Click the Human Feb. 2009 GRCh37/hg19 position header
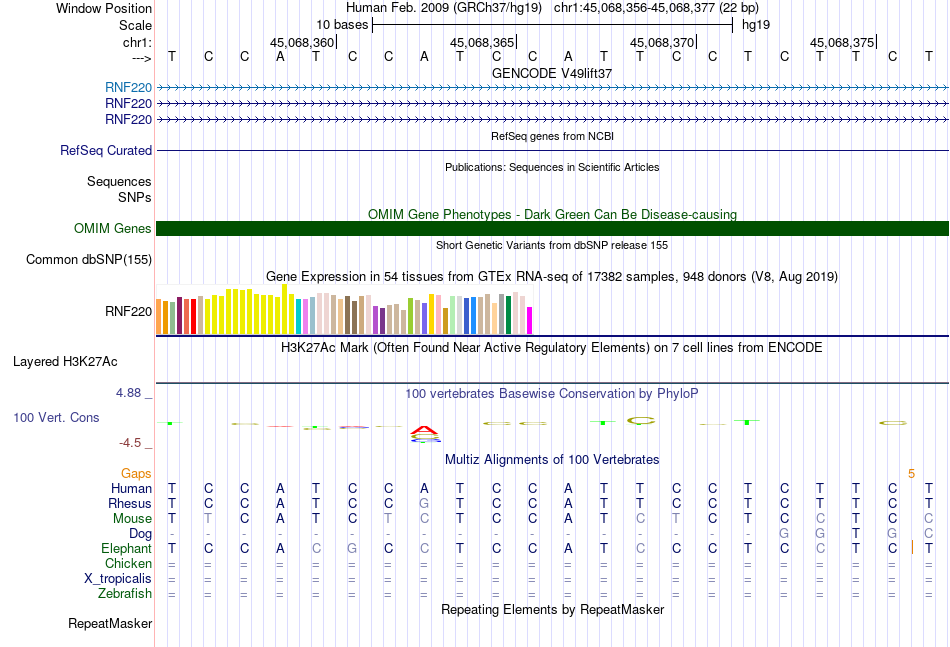 click(552, 8)
